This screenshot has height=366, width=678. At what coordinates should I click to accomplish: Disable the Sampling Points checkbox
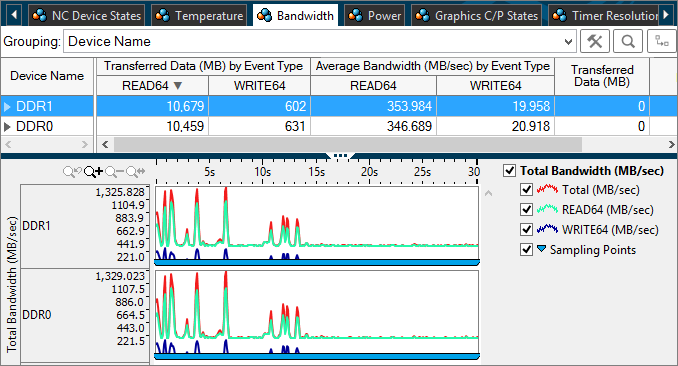coord(526,250)
